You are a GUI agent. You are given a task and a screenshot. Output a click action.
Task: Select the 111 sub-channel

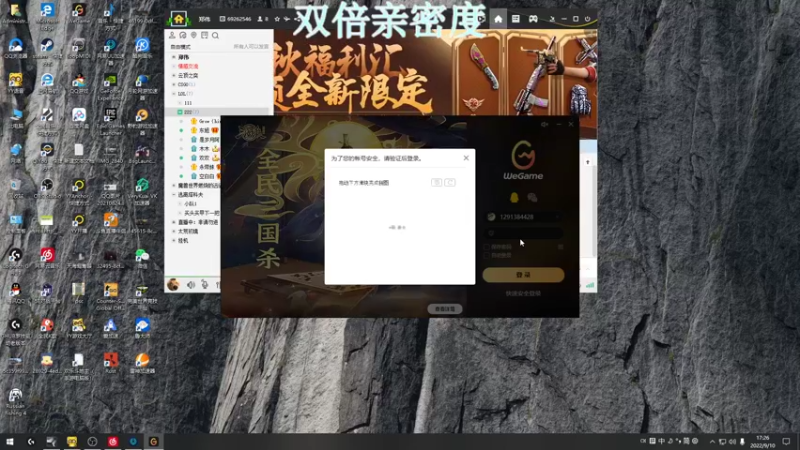pos(188,103)
